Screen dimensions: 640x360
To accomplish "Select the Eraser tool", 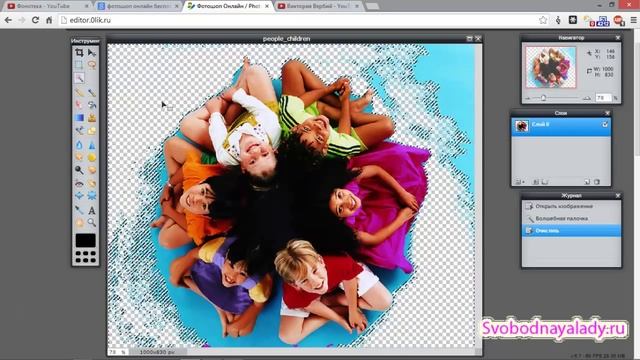I will tap(79, 105).
